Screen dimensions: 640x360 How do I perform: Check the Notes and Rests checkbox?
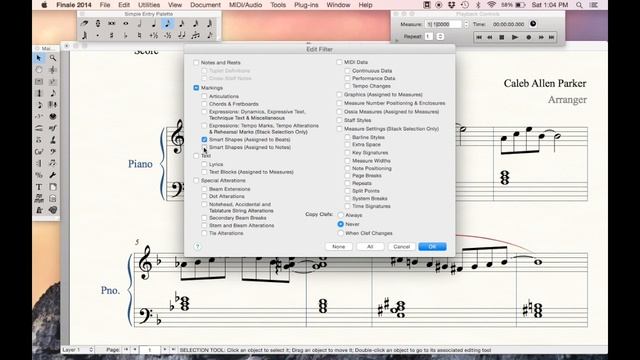(x=196, y=62)
